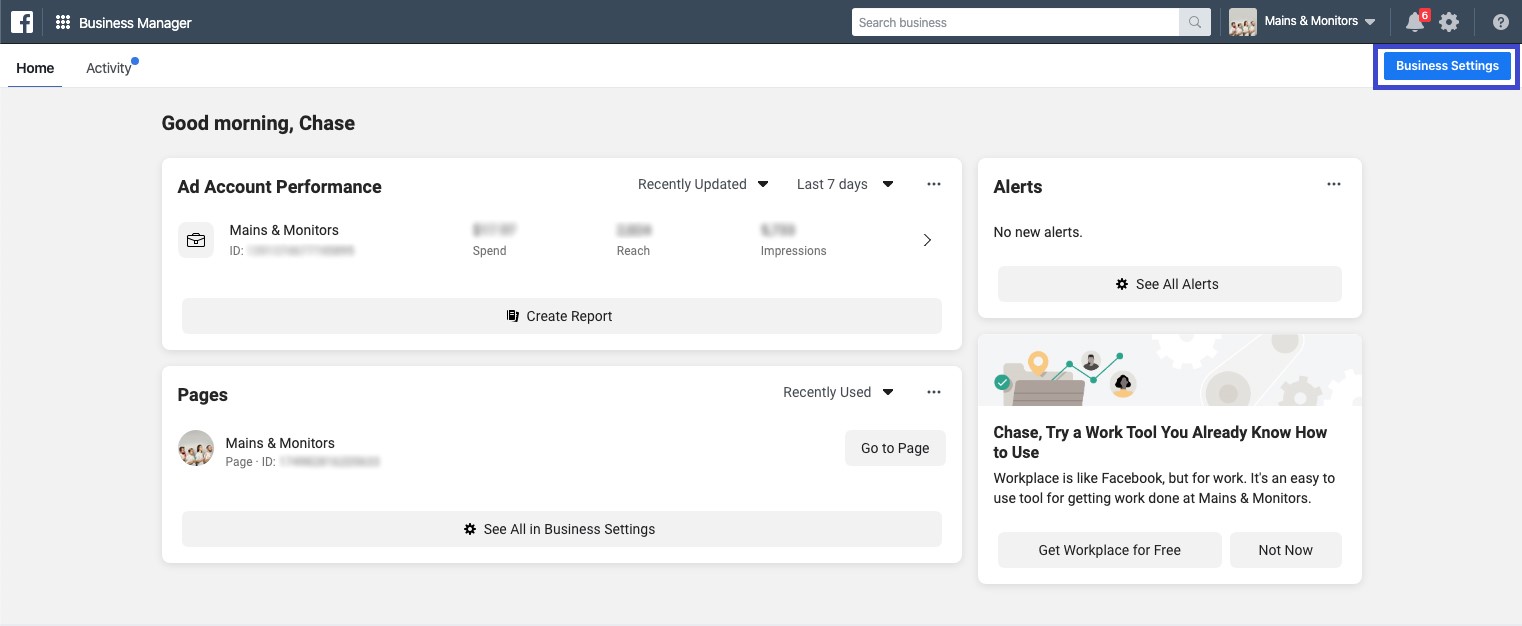
Task: Click the Impressions metric label
Action: coord(793,251)
